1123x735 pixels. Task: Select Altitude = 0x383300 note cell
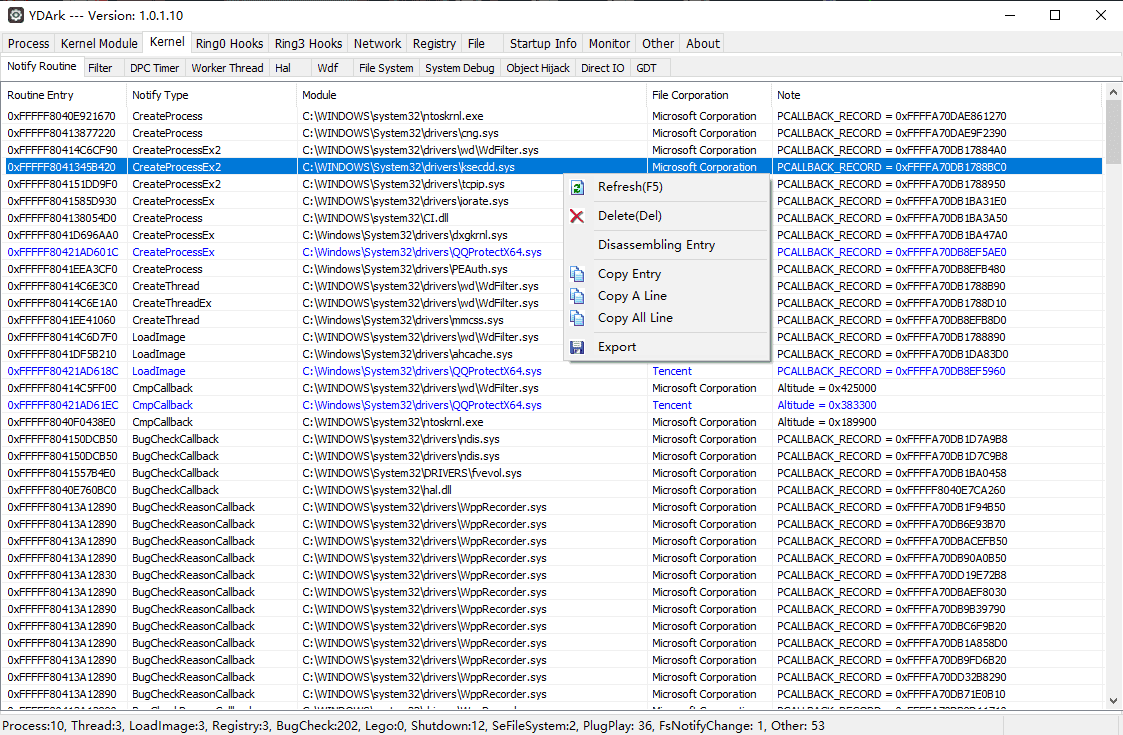pyautogui.click(x=826, y=405)
